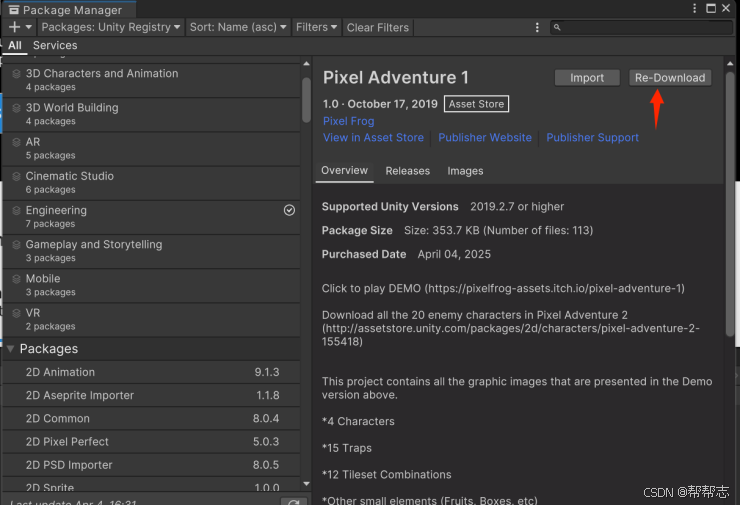The image size is (741, 506).
Task: Select the 3D World Building feature set
Action: tap(151, 114)
